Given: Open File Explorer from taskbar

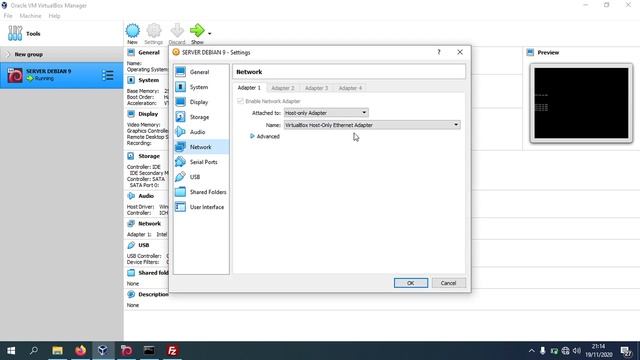Looking at the screenshot, I should click(x=57, y=351).
